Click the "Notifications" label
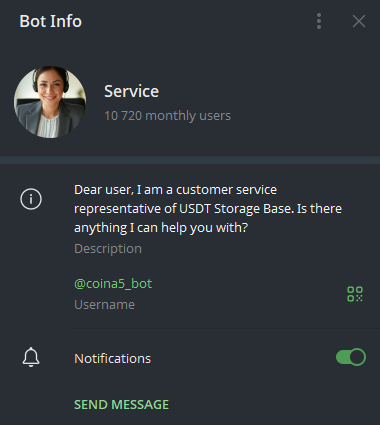The width and height of the screenshot is (380, 425). tap(113, 359)
